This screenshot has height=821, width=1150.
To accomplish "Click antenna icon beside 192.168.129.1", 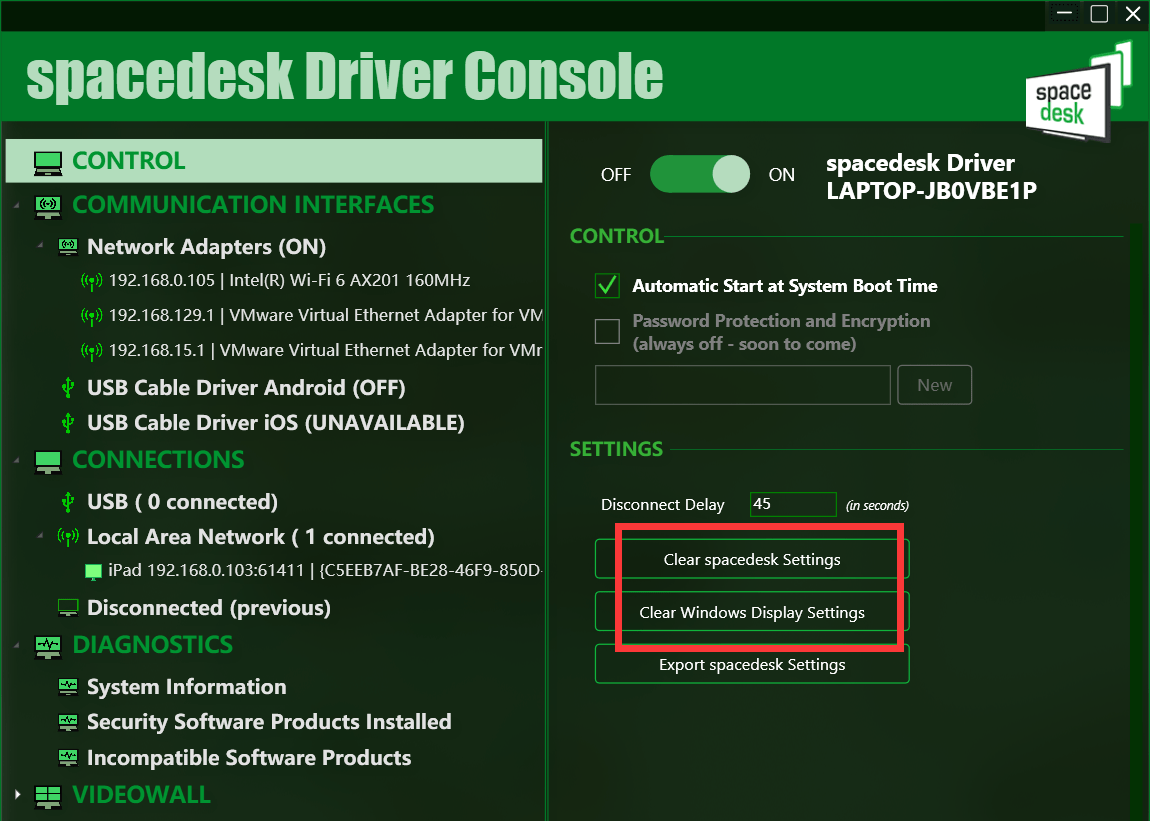I will click(x=91, y=316).
